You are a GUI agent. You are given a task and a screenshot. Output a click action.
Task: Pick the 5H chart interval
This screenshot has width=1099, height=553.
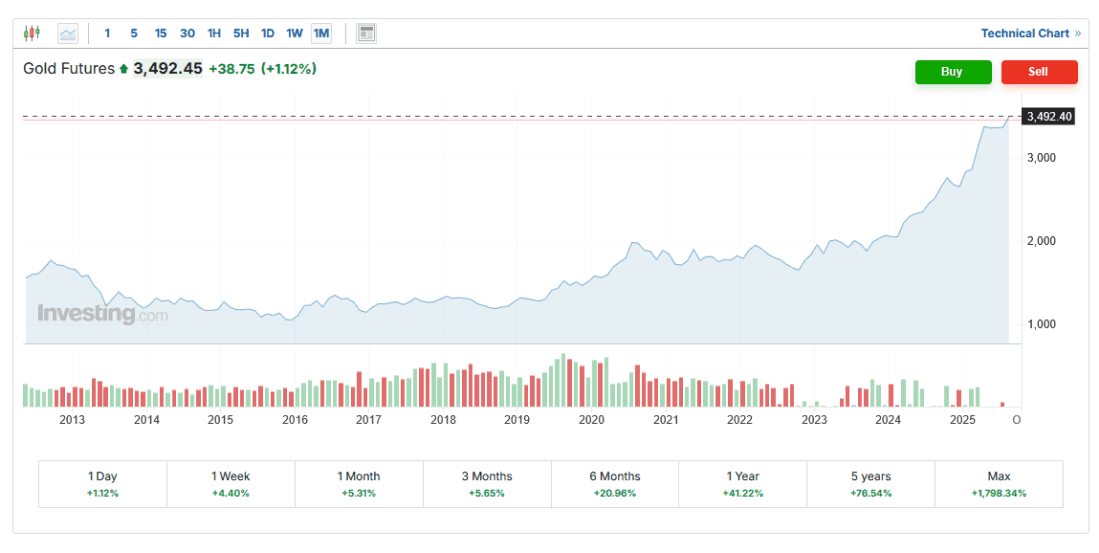point(241,33)
